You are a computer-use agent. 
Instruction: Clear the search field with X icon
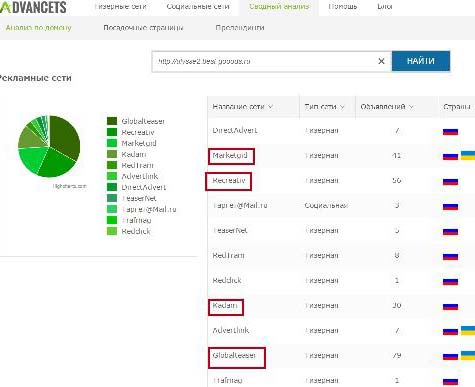click(381, 61)
